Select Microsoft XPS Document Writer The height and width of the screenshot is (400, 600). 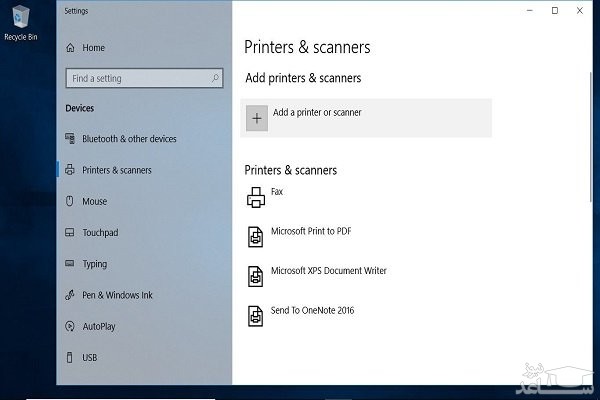pyautogui.click(x=328, y=271)
